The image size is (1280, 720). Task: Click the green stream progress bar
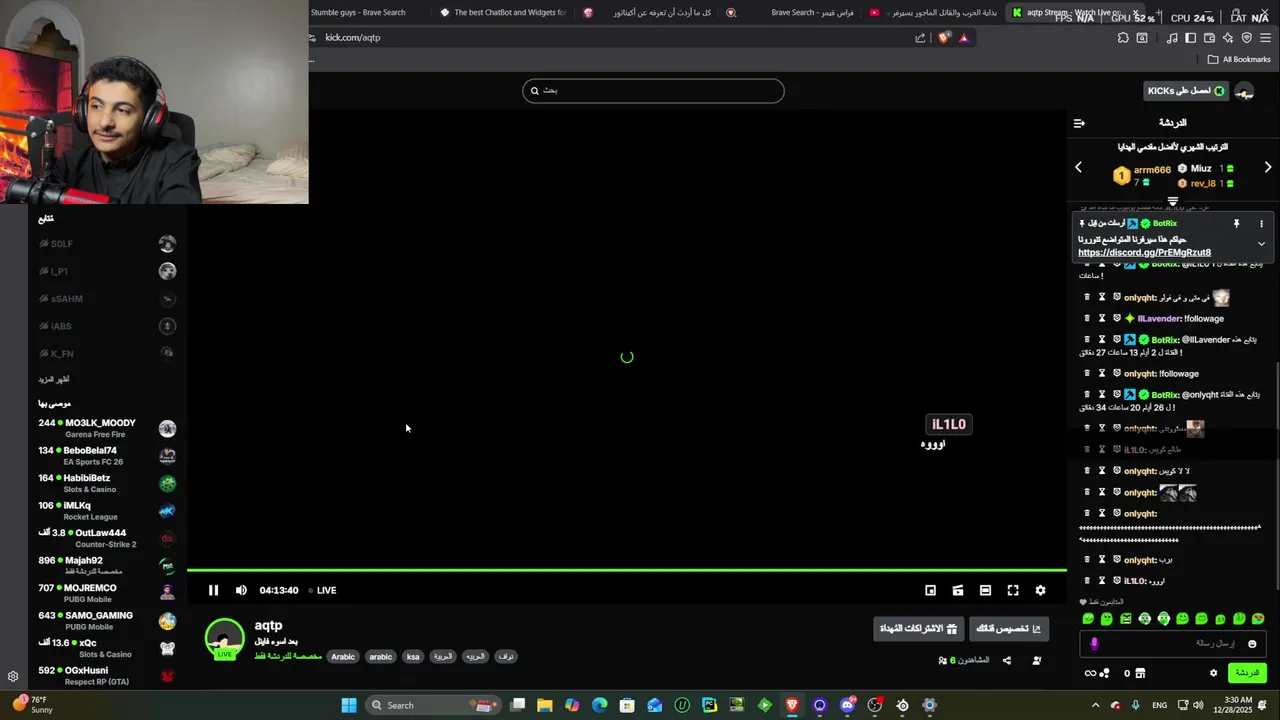(627, 570)
